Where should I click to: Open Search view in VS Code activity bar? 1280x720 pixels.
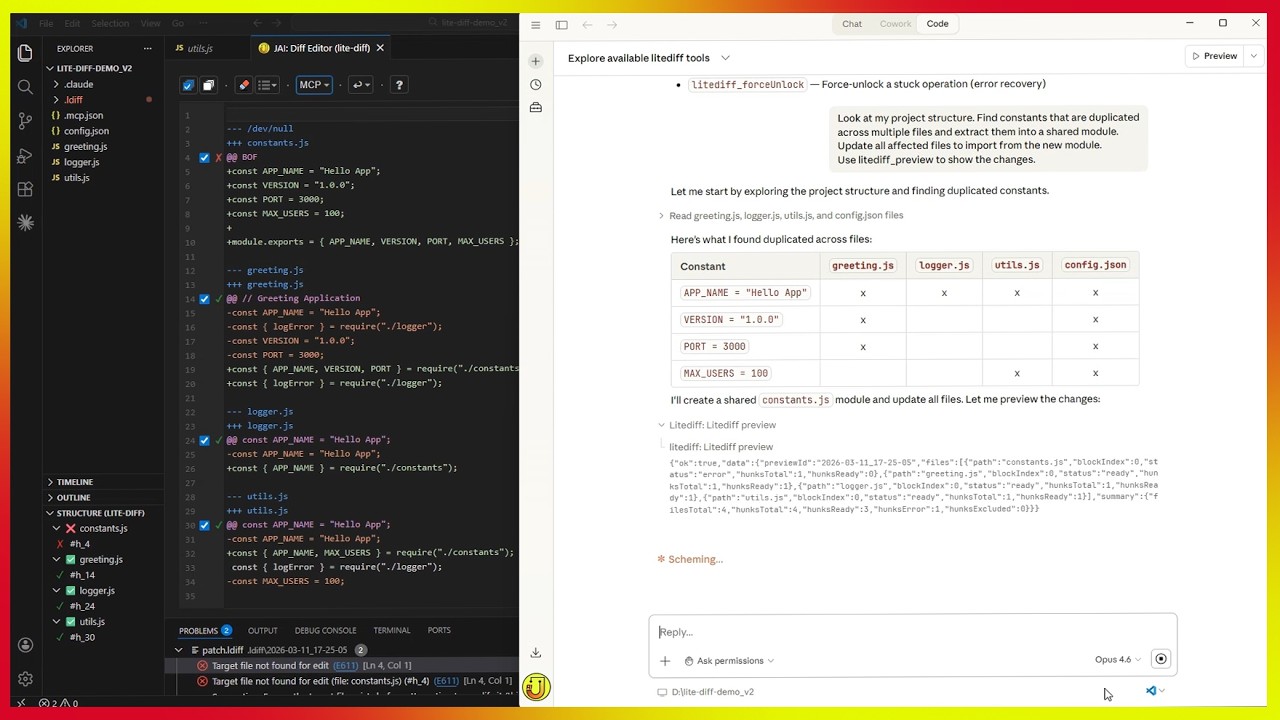pos(25,87)
